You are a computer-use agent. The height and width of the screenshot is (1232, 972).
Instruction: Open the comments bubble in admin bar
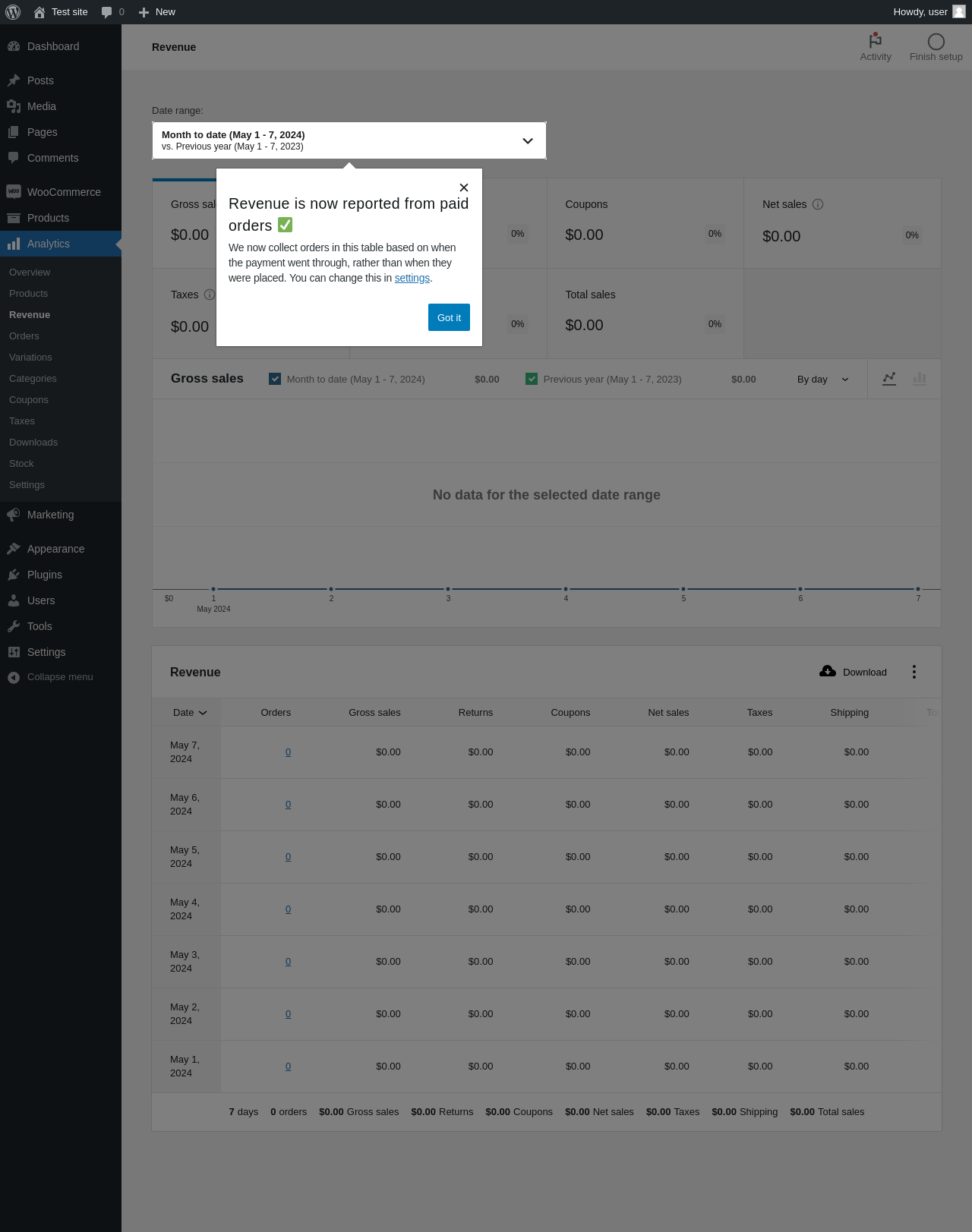click(x=106, y=12)
